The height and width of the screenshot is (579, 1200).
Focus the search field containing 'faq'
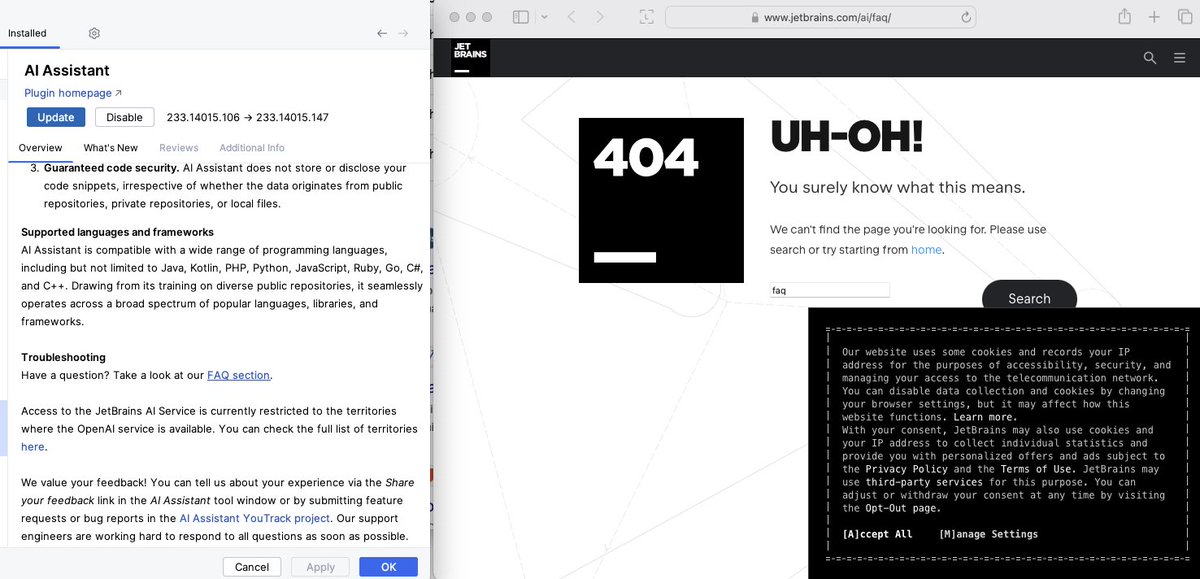point(830,290)
